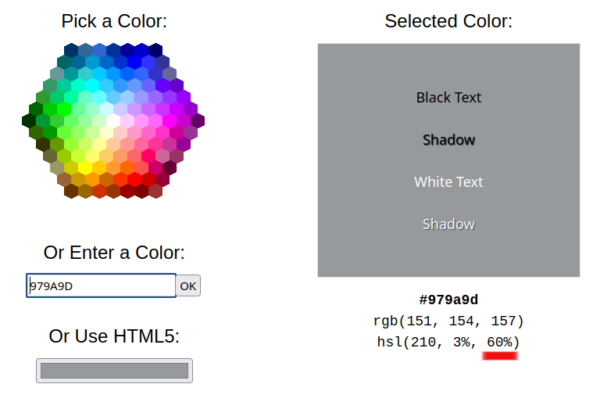Click the rgb(151, 154, 157) value text

[448, 321]
